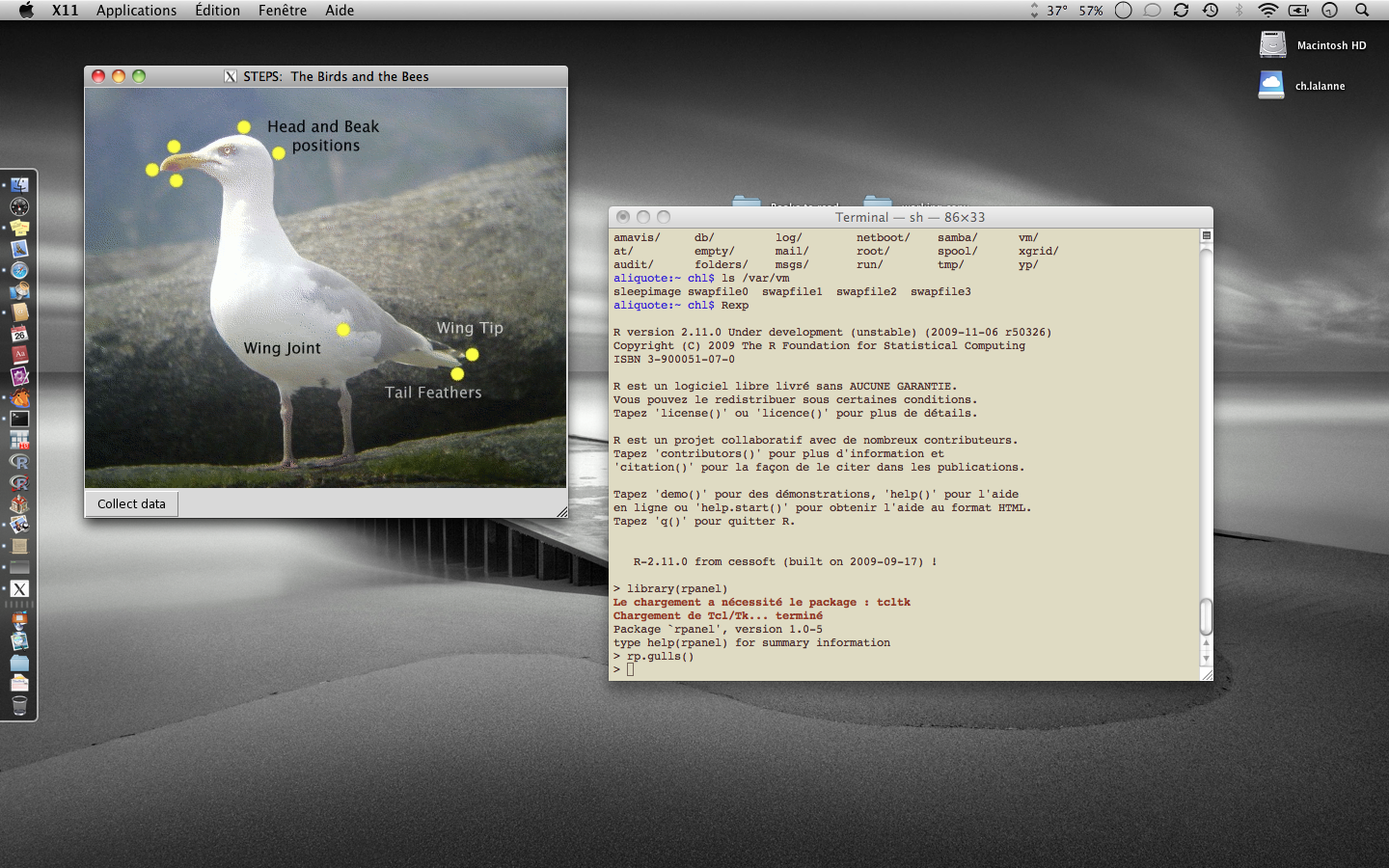
Task: Open the Apple menu
Action: [x=26, y=11]
